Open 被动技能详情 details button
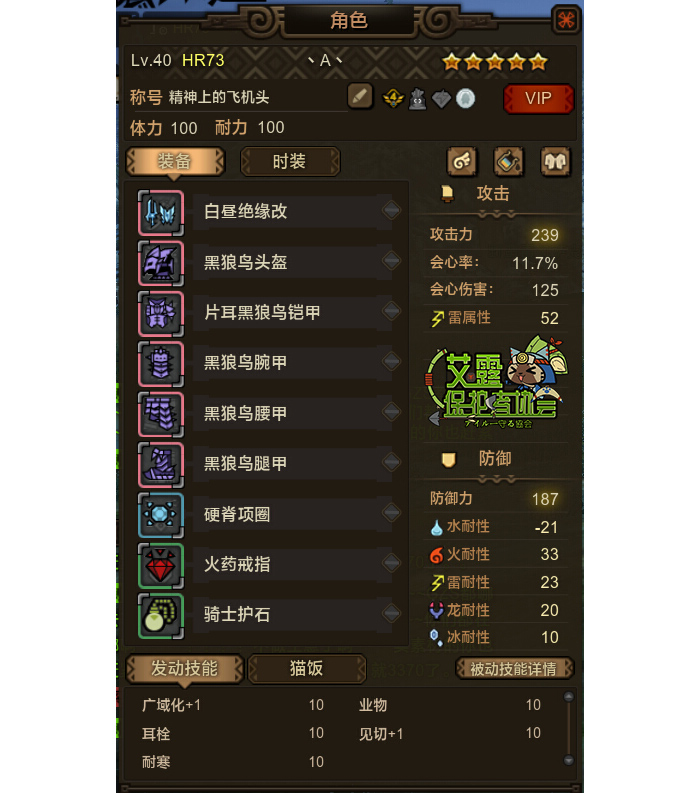This screenshot has width=700, height=793. pos(514,669)
